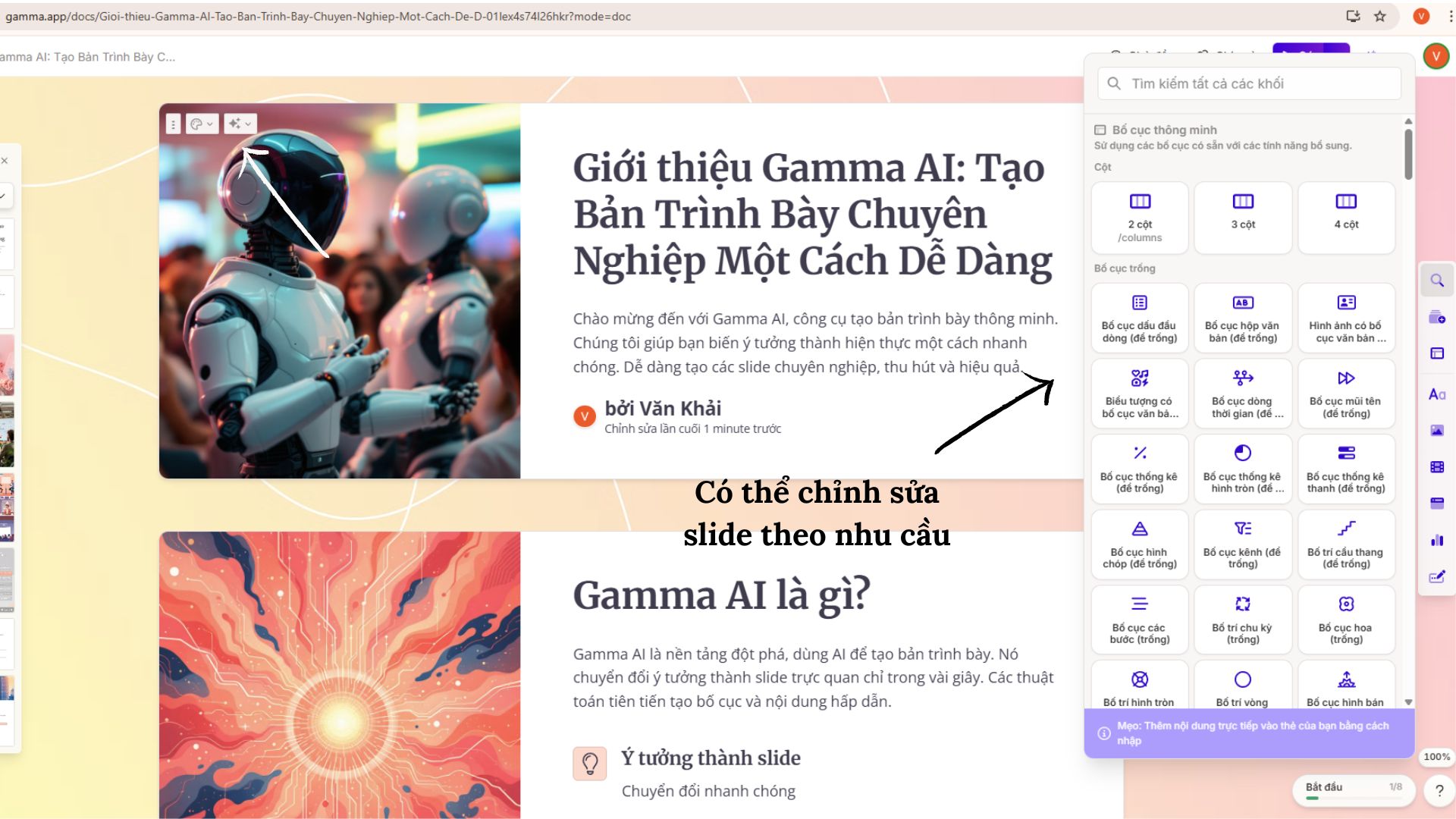Choose Bố cục kênh funnel layout
The width and height of the screenshot is (1456, 819).
(x=1243, y=544)
